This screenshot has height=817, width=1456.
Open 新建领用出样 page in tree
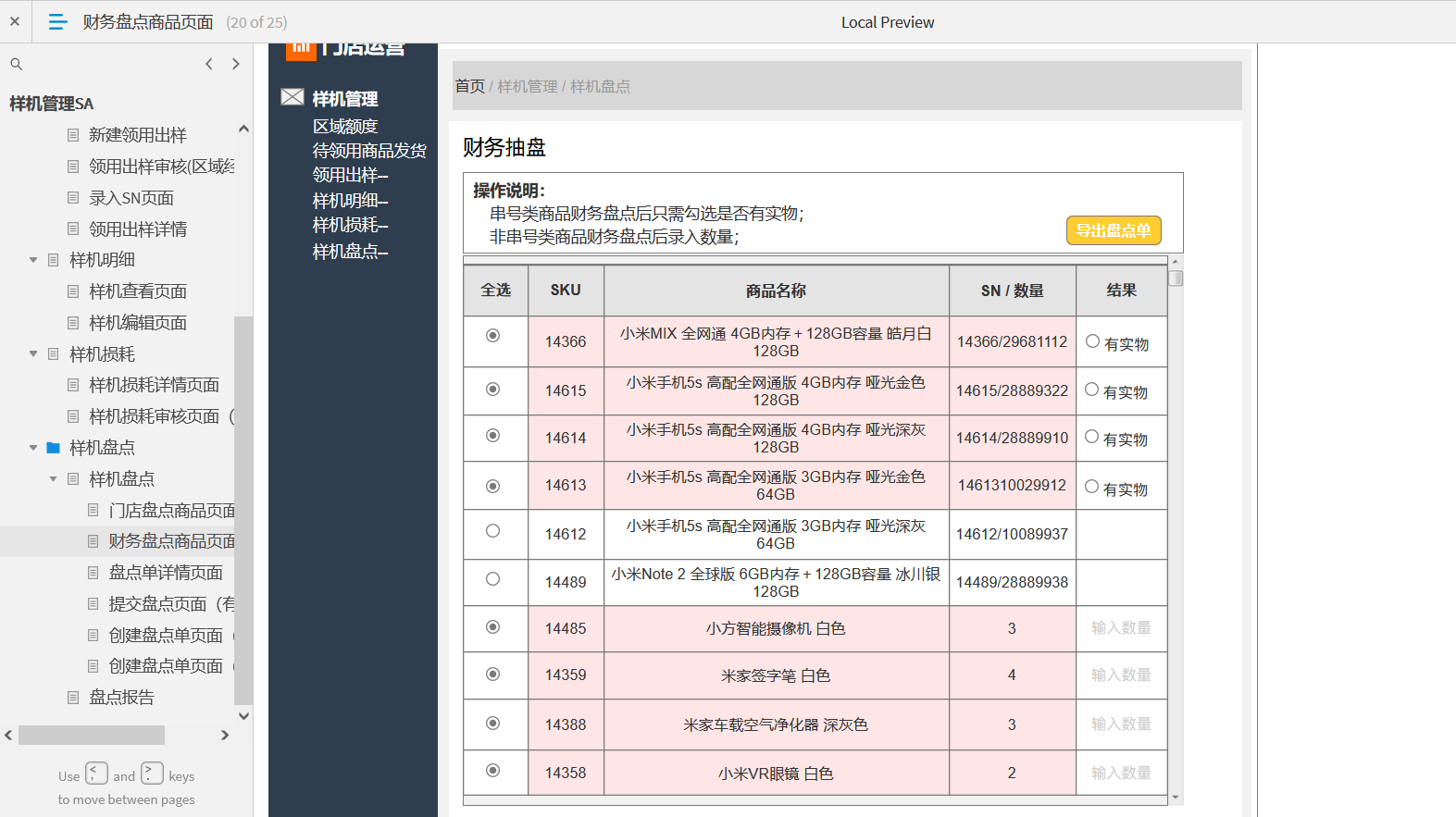138,135
